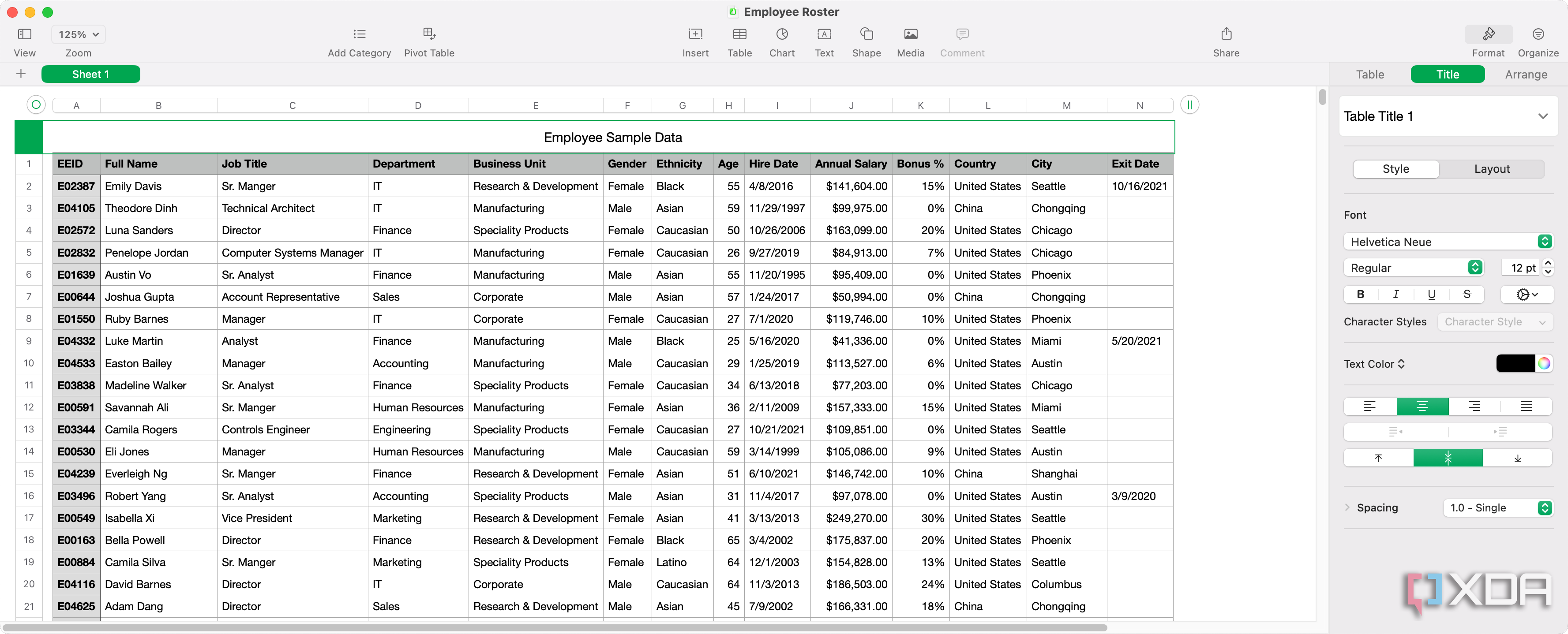Viewport: 1568px width, 634px height.
Task: Align title text to the right
Action: [x=1474, y=407]
